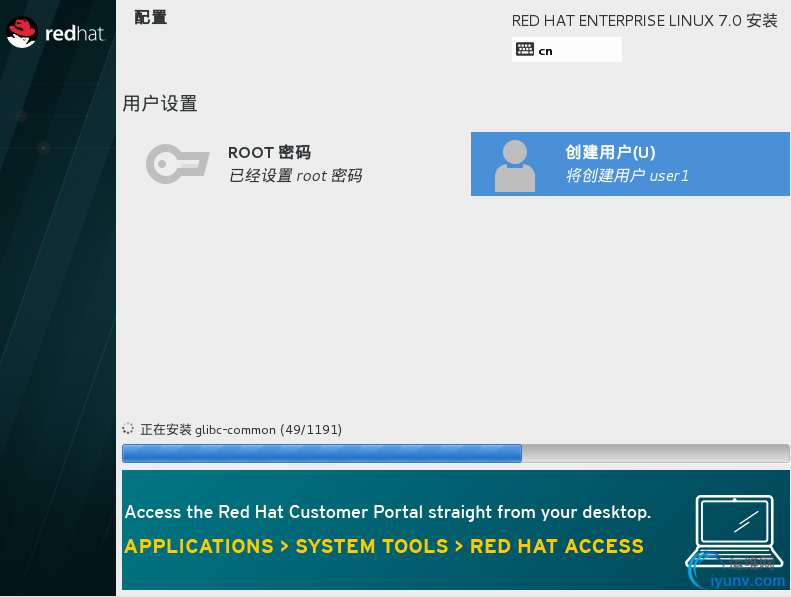
Task: Click the 正在安装 glibc-common (49/1191) status
Action: 241,429
